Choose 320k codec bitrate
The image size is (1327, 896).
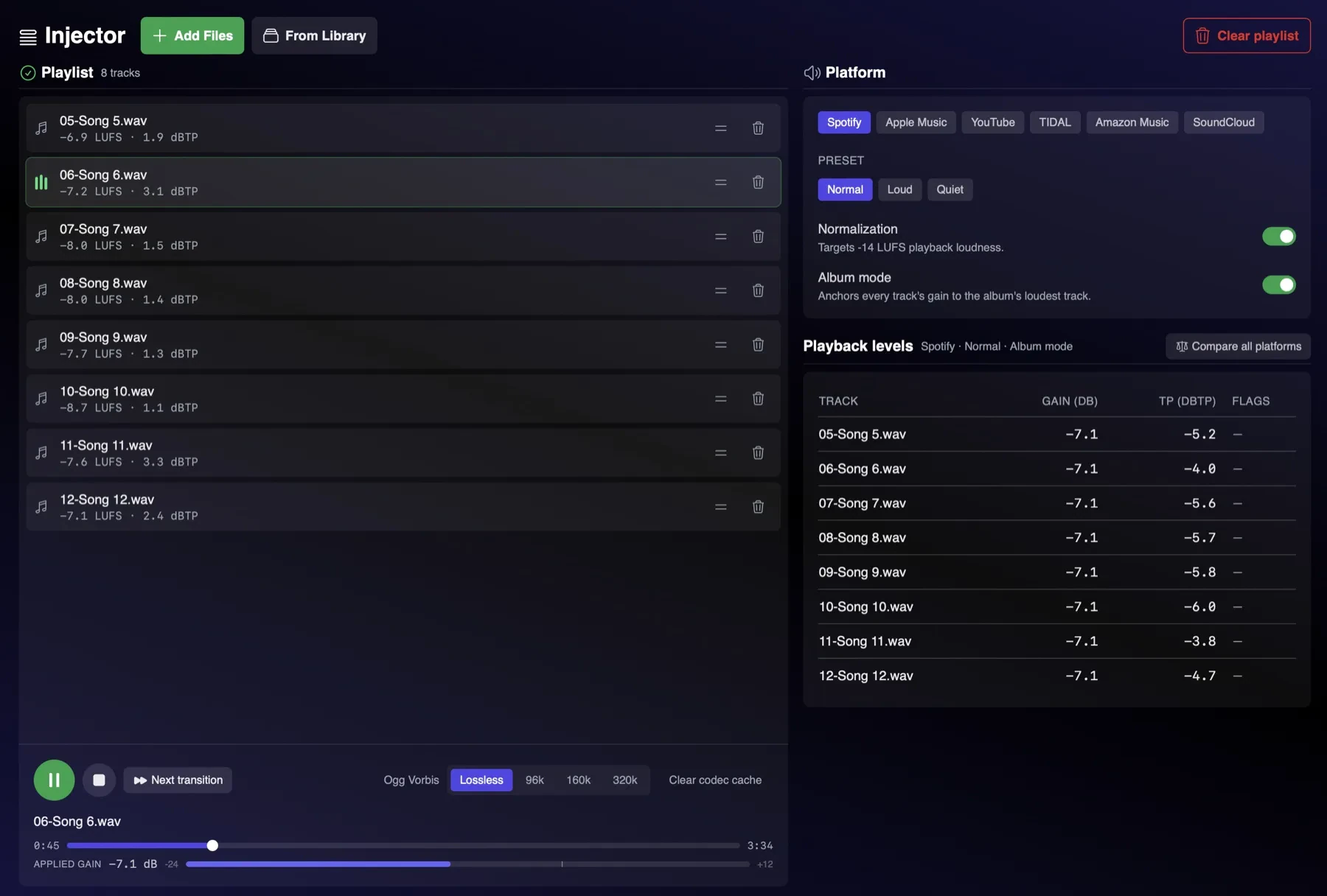[624, 780]
